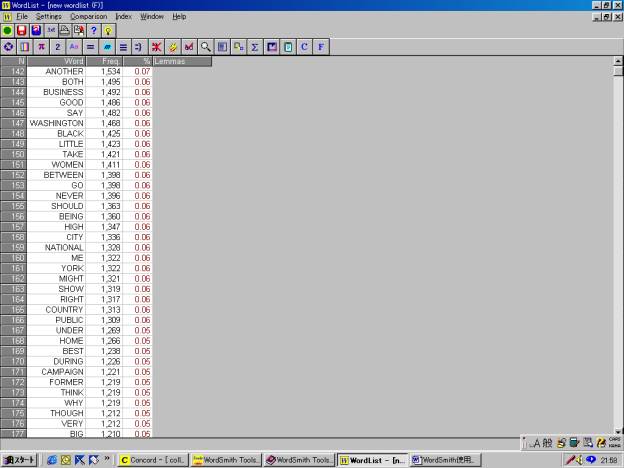The width and height of the screenshot is (624, 468).
Task: Select the word NATIONAL
Action: [64, 248]
